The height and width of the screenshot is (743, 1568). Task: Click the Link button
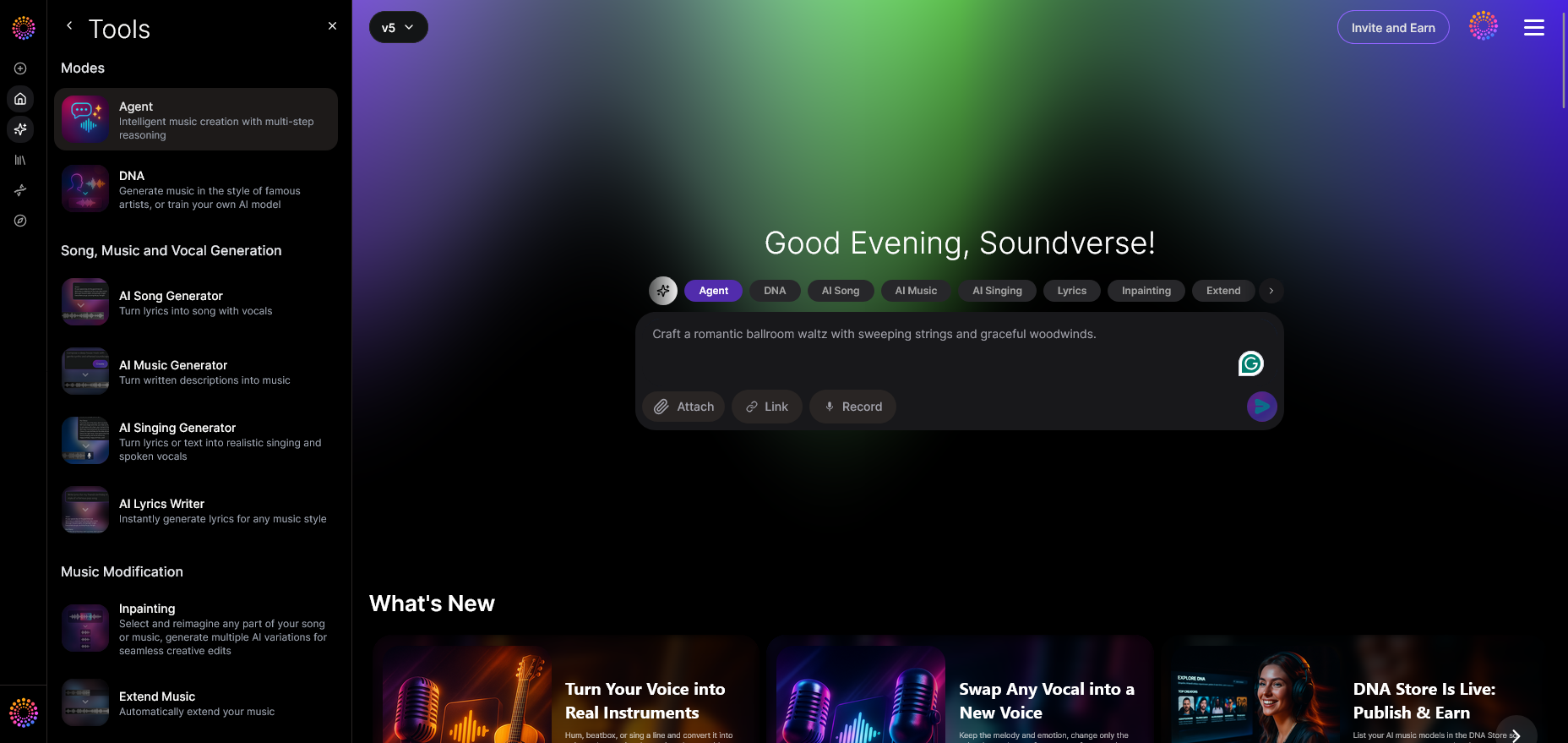coord(766,407)
